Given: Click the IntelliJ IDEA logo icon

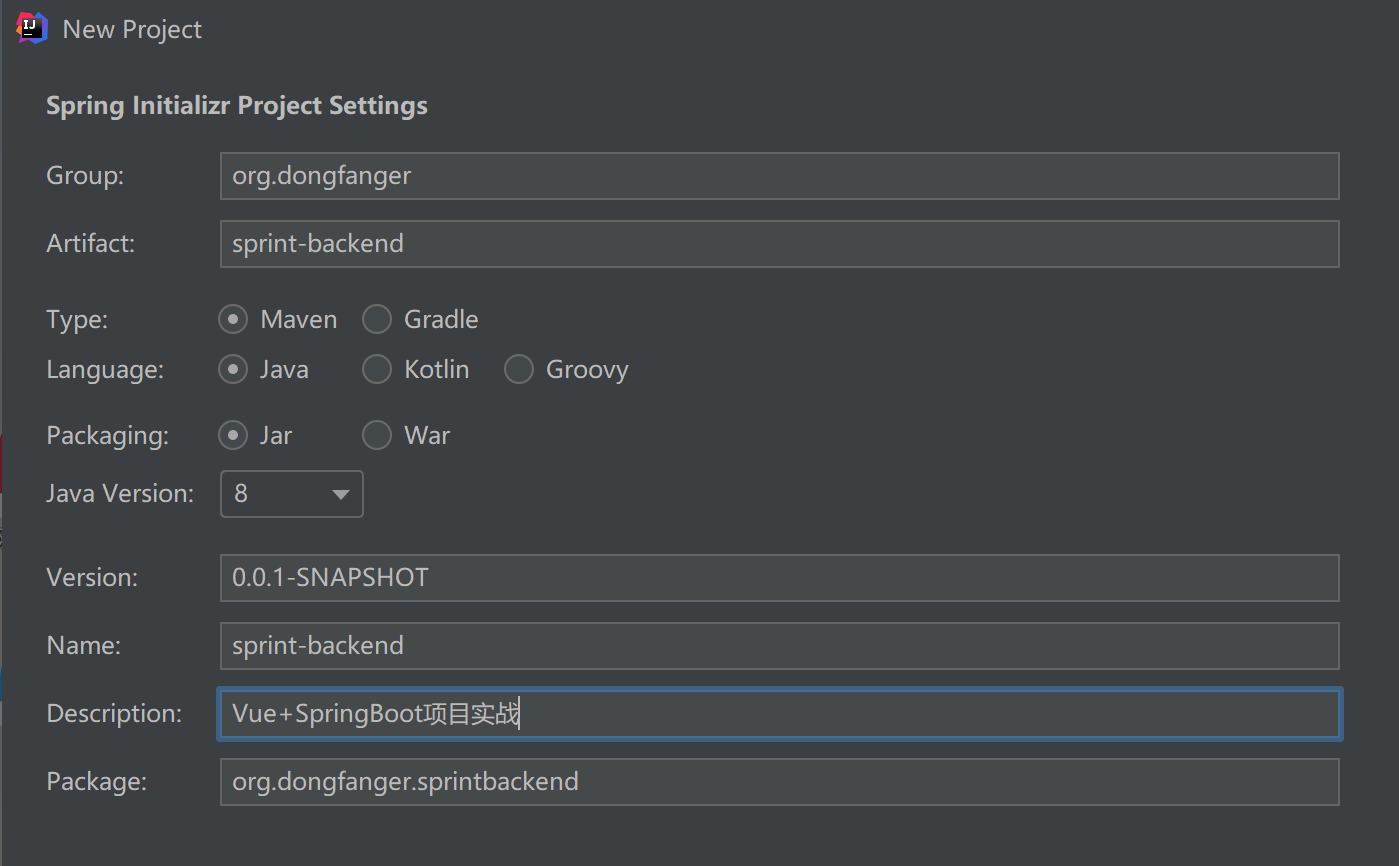Looking at the screenshot, I should 32,28.
